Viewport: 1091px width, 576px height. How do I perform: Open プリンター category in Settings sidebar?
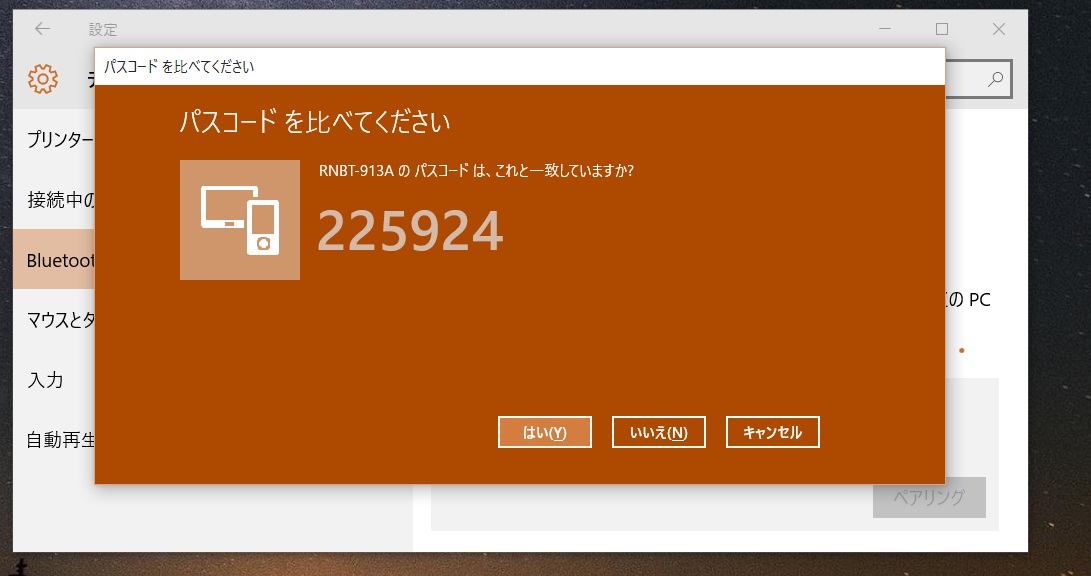click(54, 139)
